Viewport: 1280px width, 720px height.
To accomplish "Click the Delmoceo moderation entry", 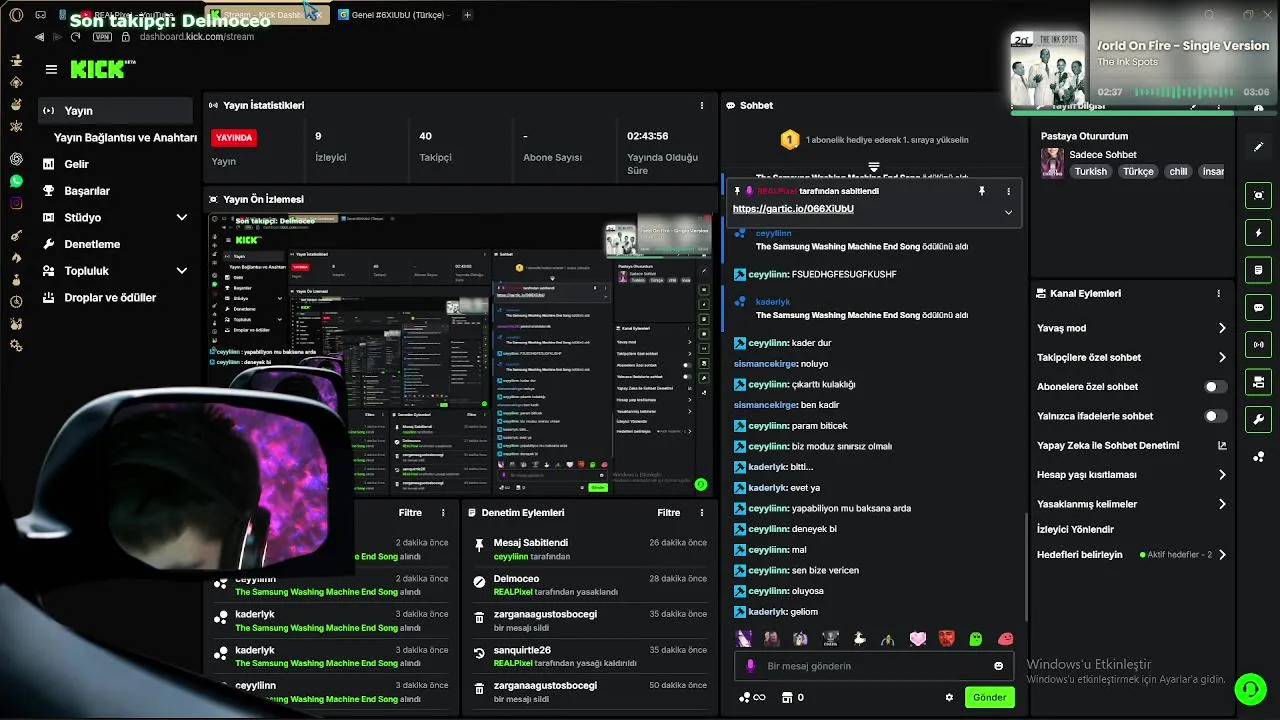I will [x=592, y=585].
